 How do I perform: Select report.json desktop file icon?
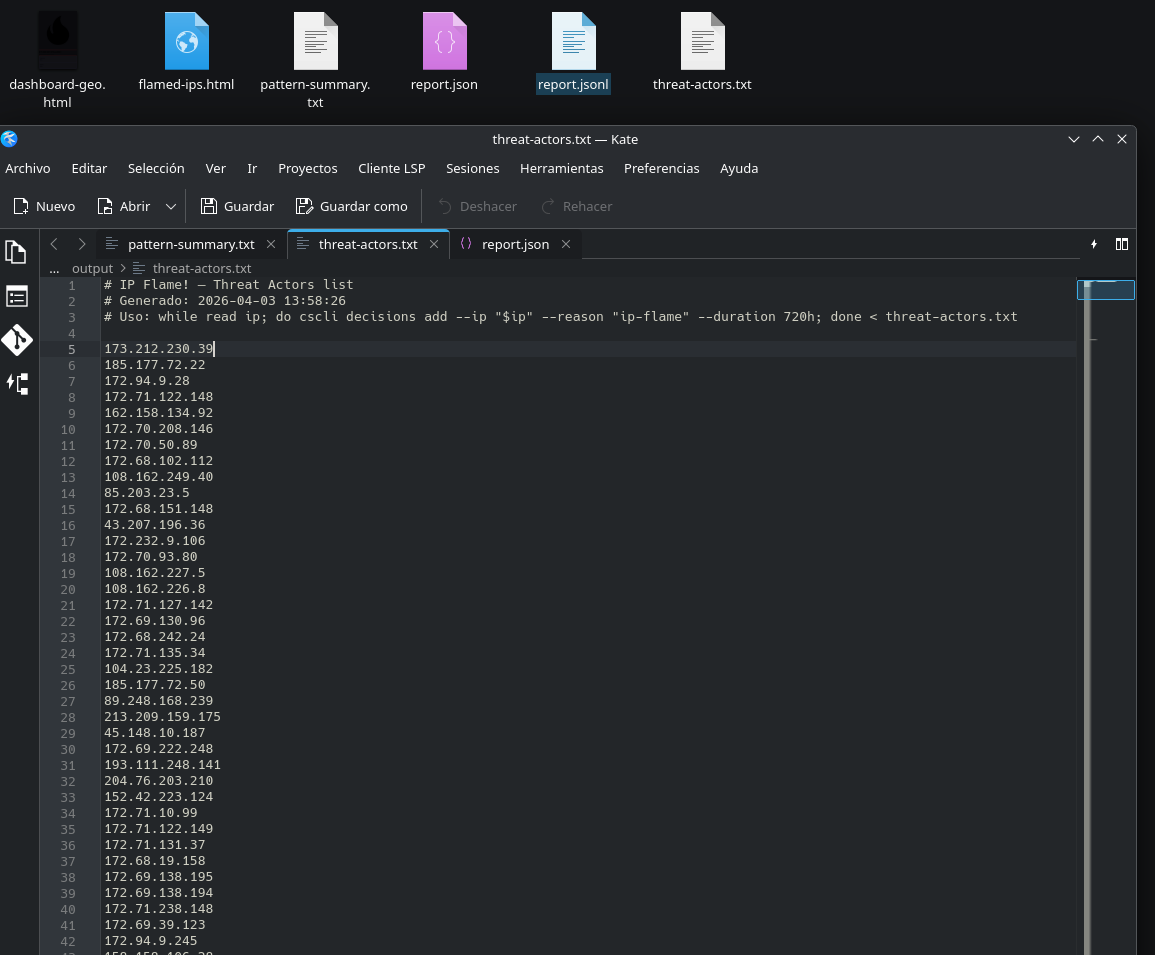pos(444,53)
